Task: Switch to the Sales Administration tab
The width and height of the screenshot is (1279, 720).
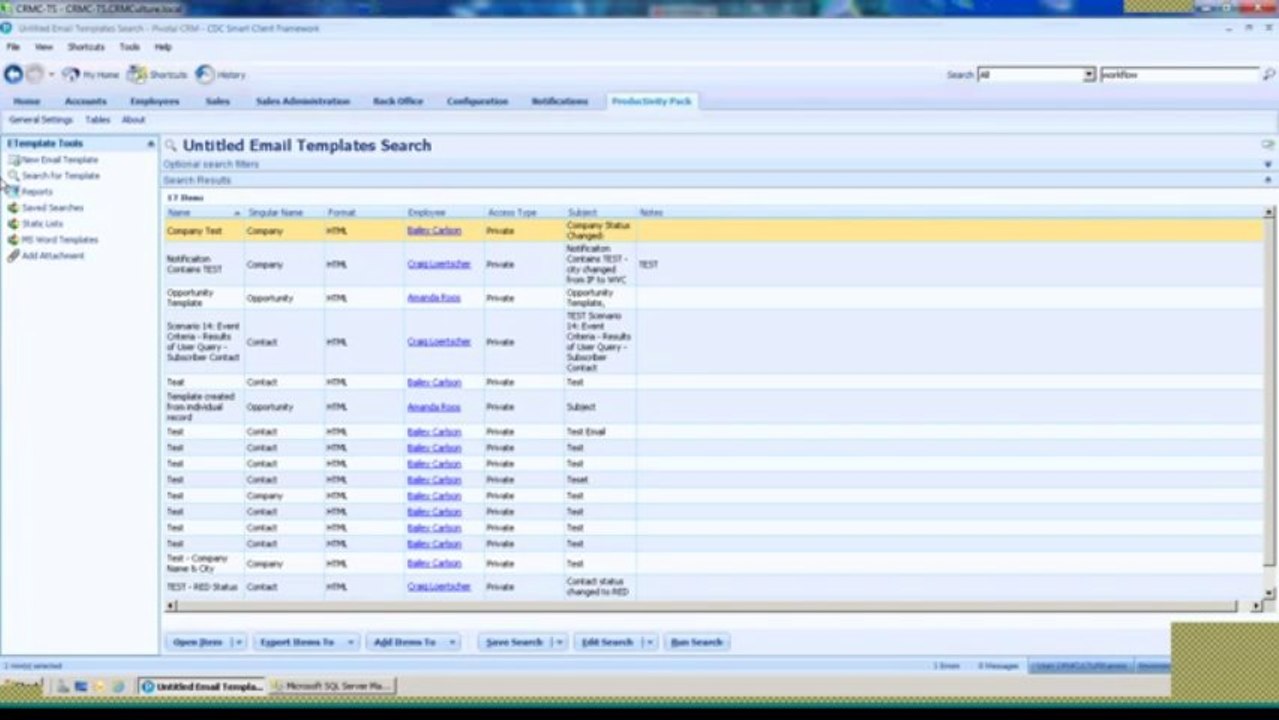Action: coord(303,102)
